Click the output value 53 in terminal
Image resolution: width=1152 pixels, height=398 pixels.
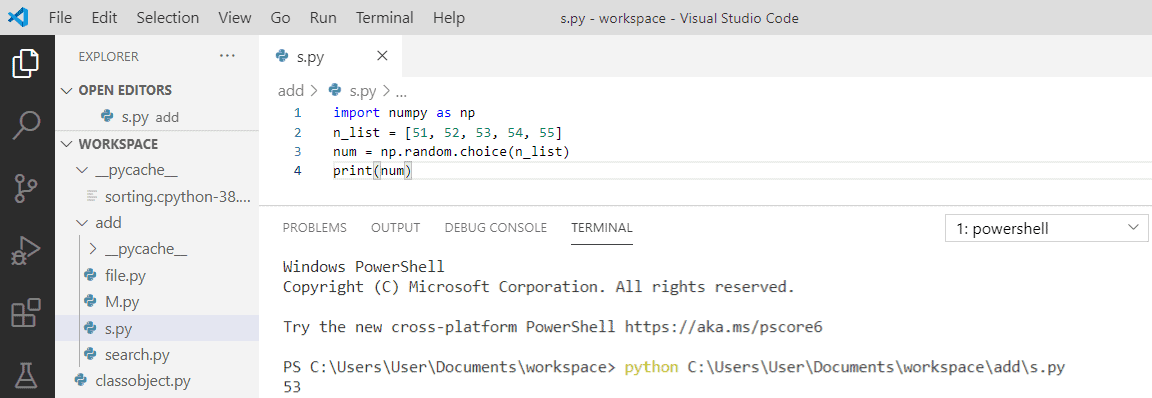point(292,387)
